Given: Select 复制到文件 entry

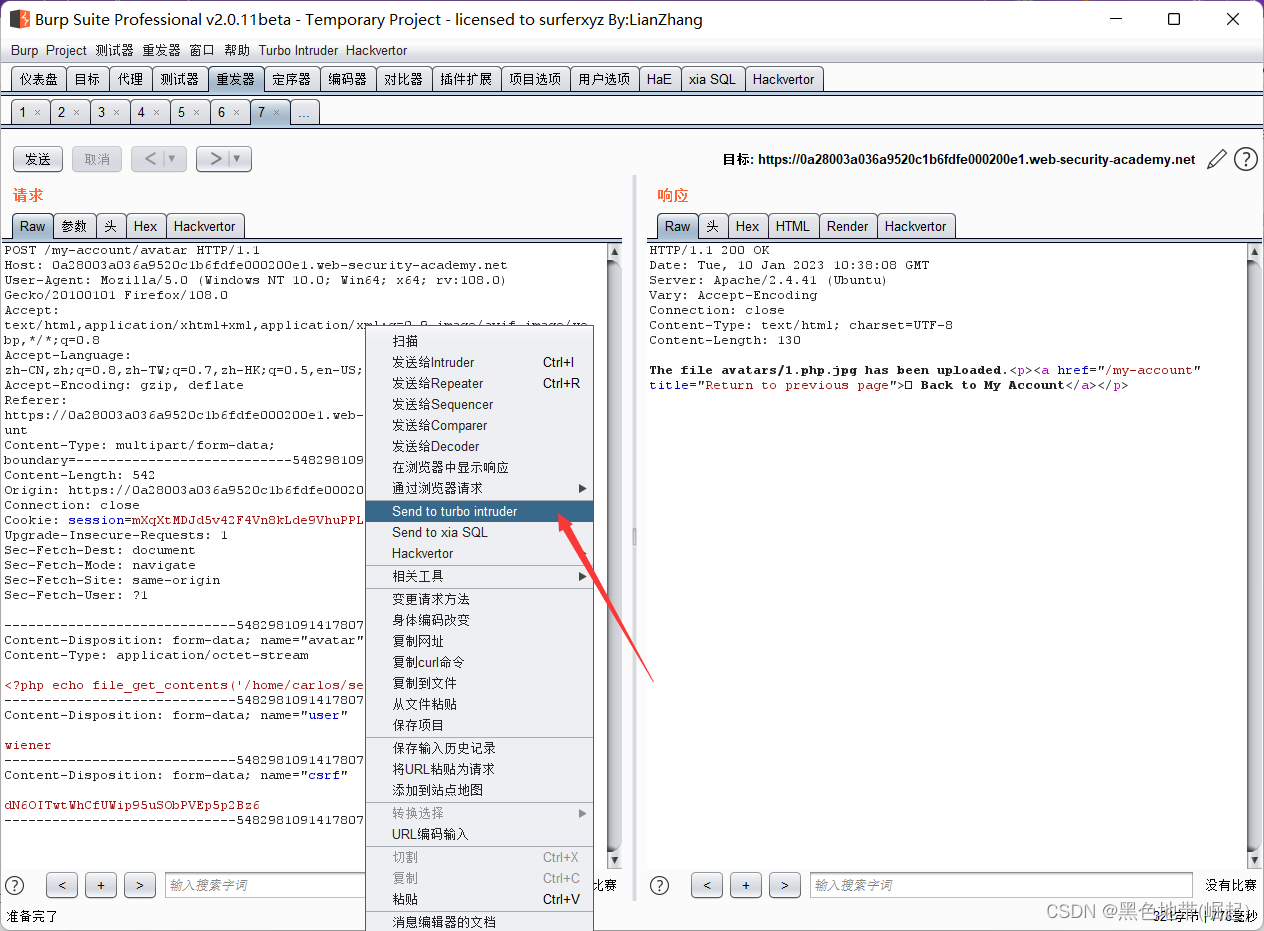Looking at the screenshot, I should [x=479, y=683].
